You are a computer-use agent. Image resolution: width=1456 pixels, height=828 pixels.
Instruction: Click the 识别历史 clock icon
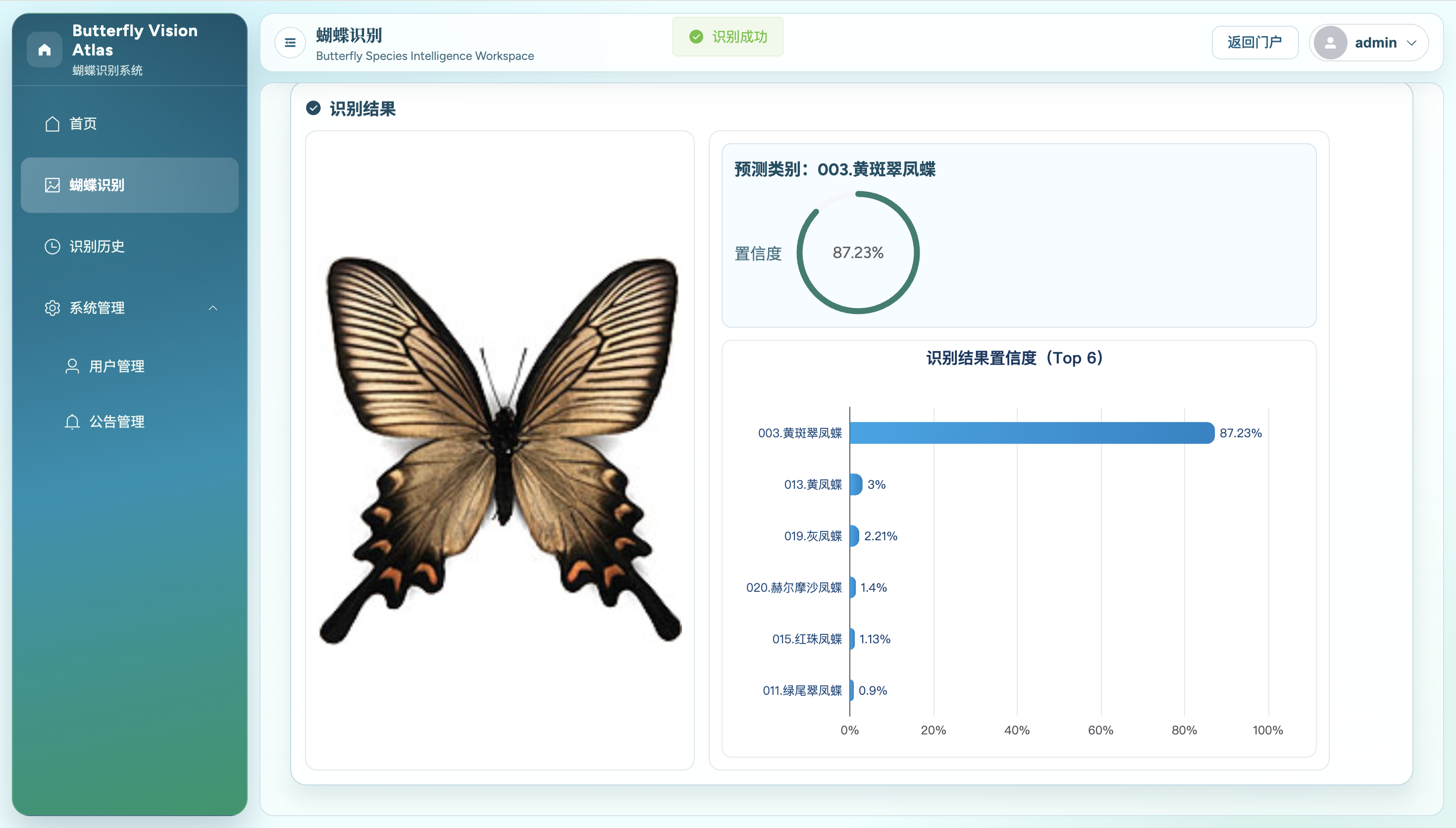point(52,246)
